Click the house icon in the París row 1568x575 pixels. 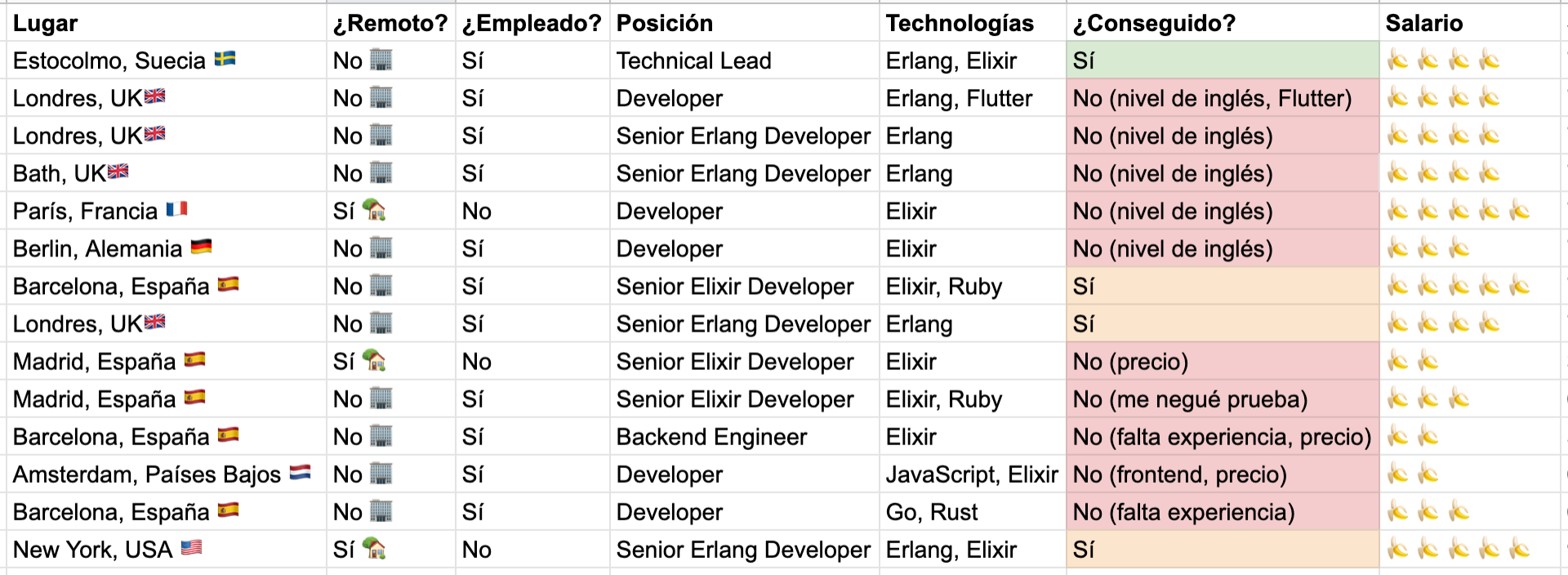tap(374, 210)
